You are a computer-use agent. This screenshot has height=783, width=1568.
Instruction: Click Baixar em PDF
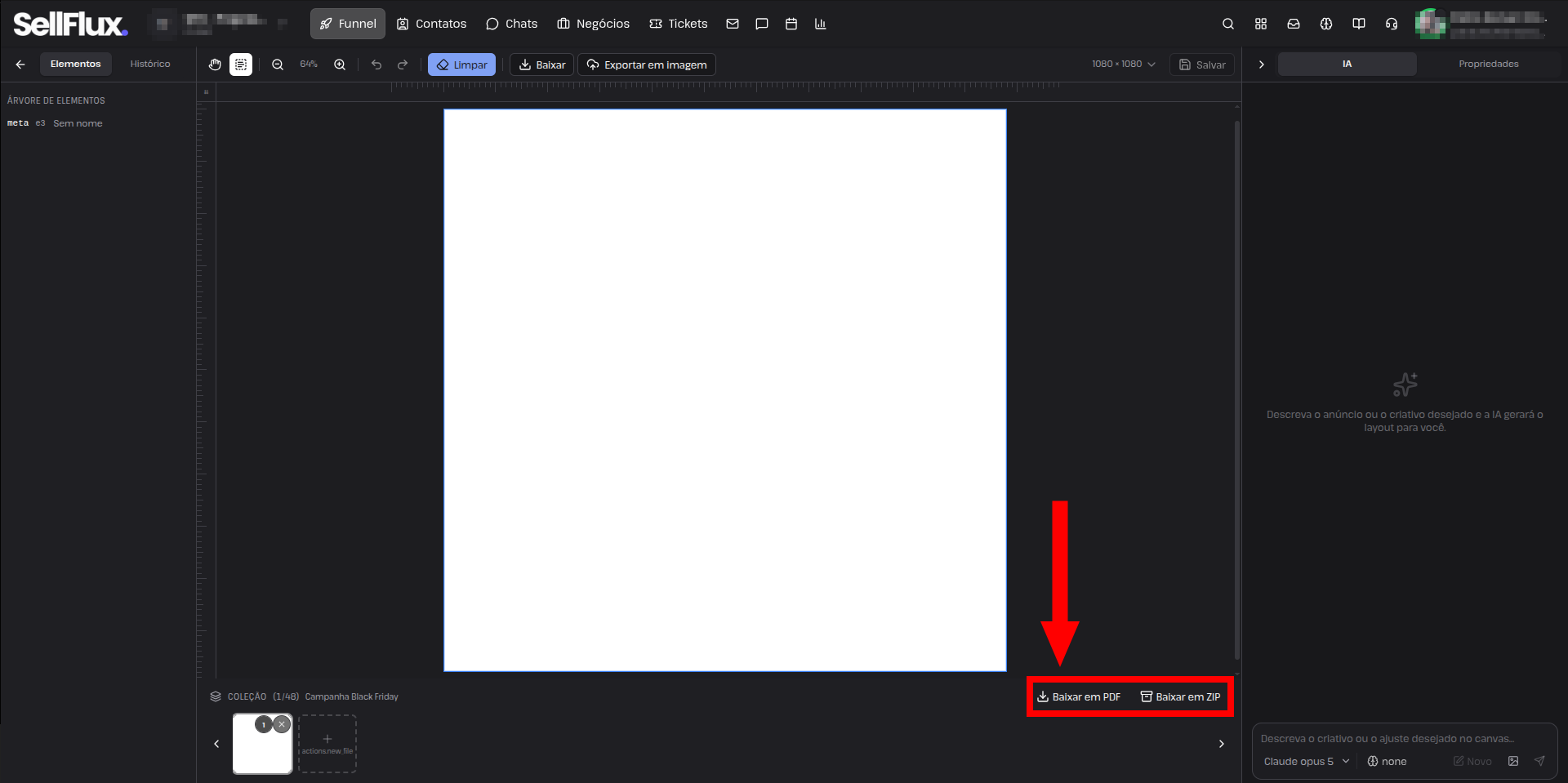pos(1079,696)
